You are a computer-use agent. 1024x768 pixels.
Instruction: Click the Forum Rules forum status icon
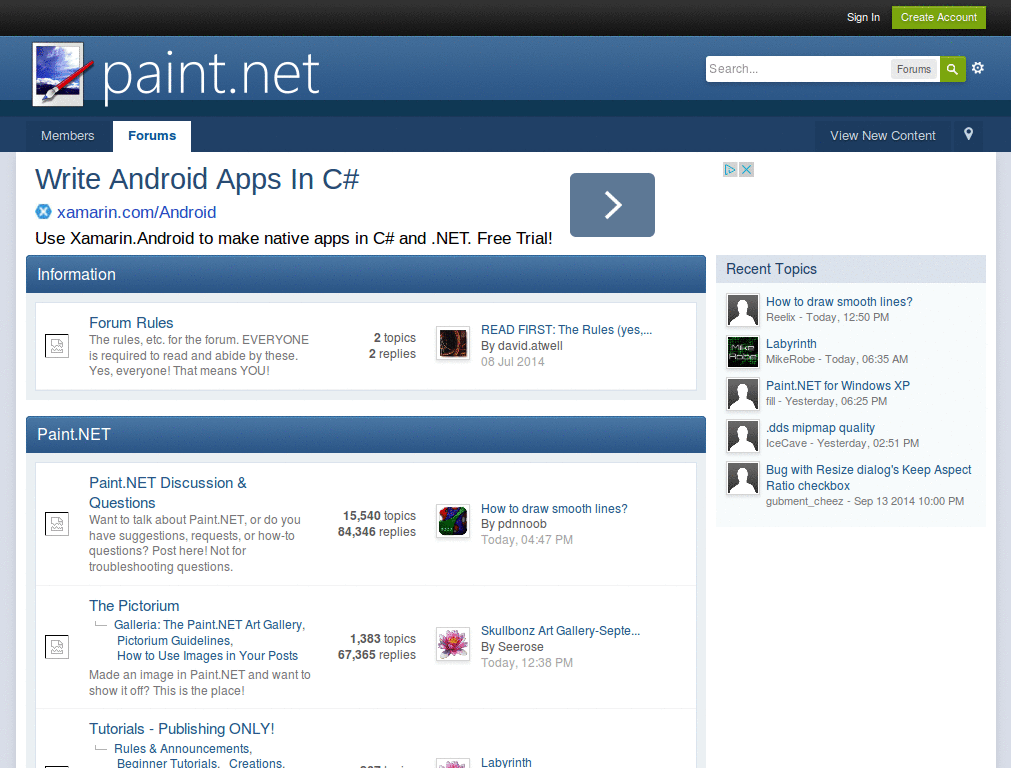(x=57, y=345)
